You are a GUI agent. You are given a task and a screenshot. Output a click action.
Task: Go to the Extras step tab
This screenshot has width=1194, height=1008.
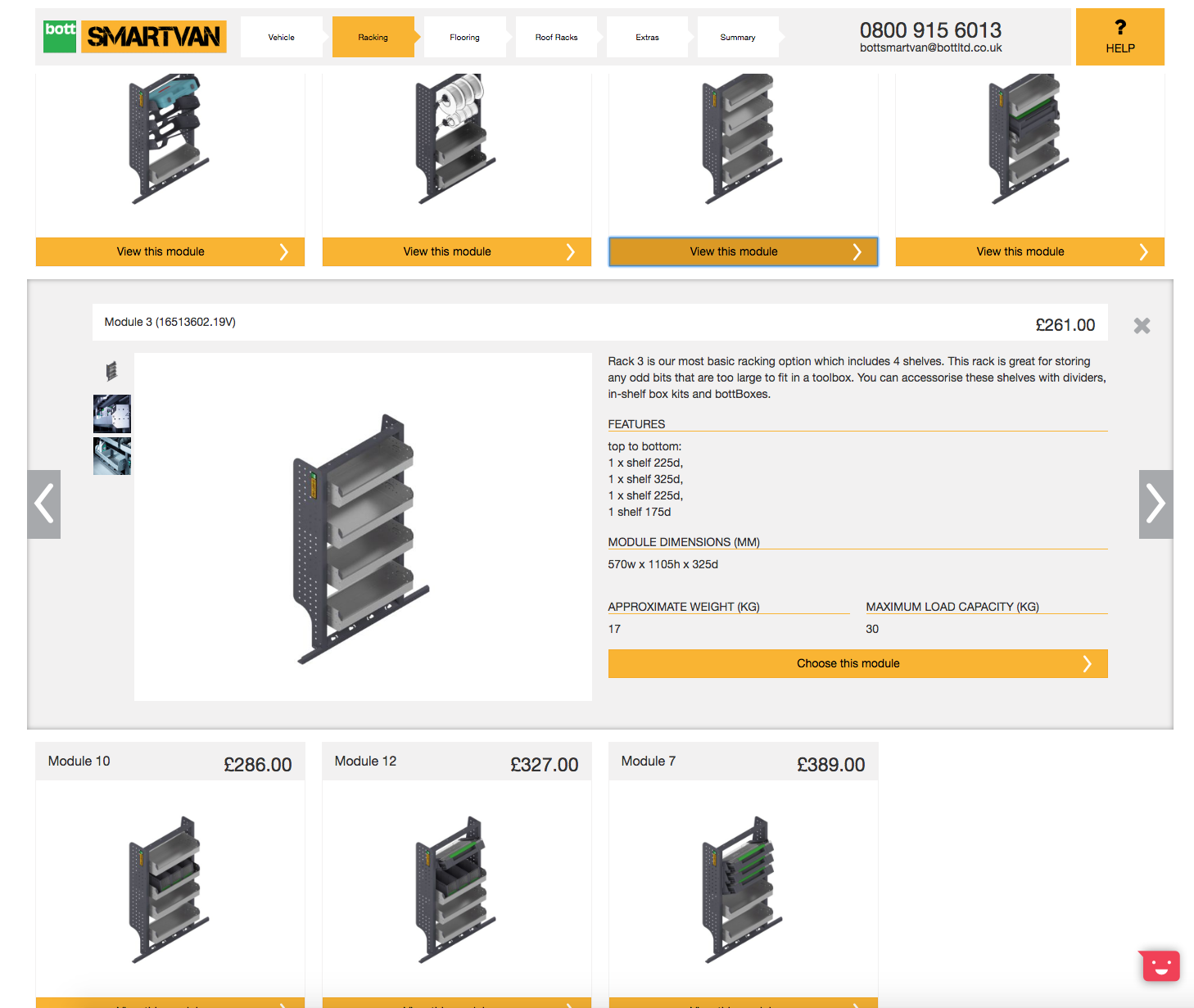tap(647, 38)
